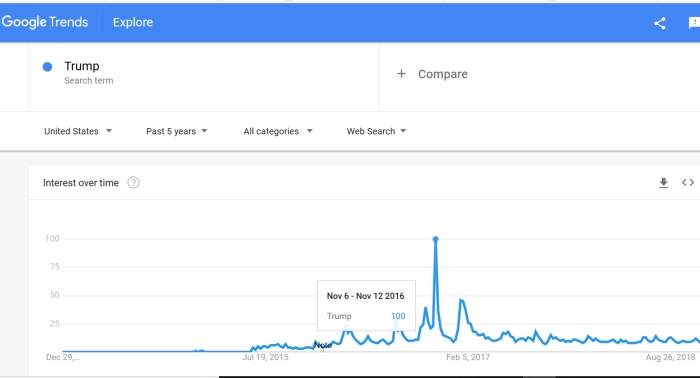This screenshot has height=378, width=700.
Task: Expand the United States region dropdown
Action: (78, 131)
